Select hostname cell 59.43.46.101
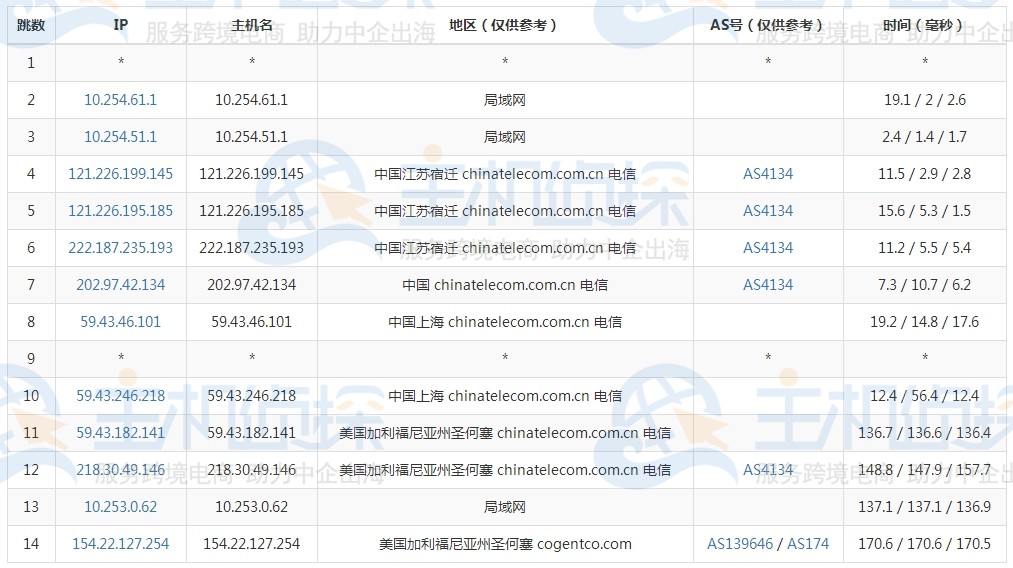1013x568 pixels. coord(252,322)
